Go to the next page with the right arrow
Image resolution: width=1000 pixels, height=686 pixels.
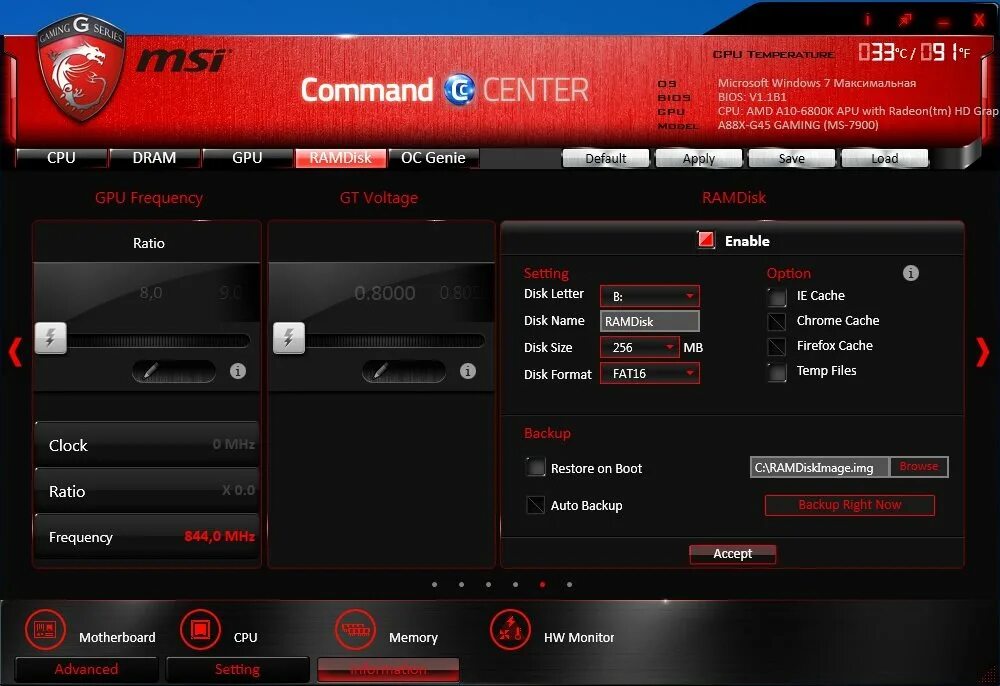click(x=983, y=352)
